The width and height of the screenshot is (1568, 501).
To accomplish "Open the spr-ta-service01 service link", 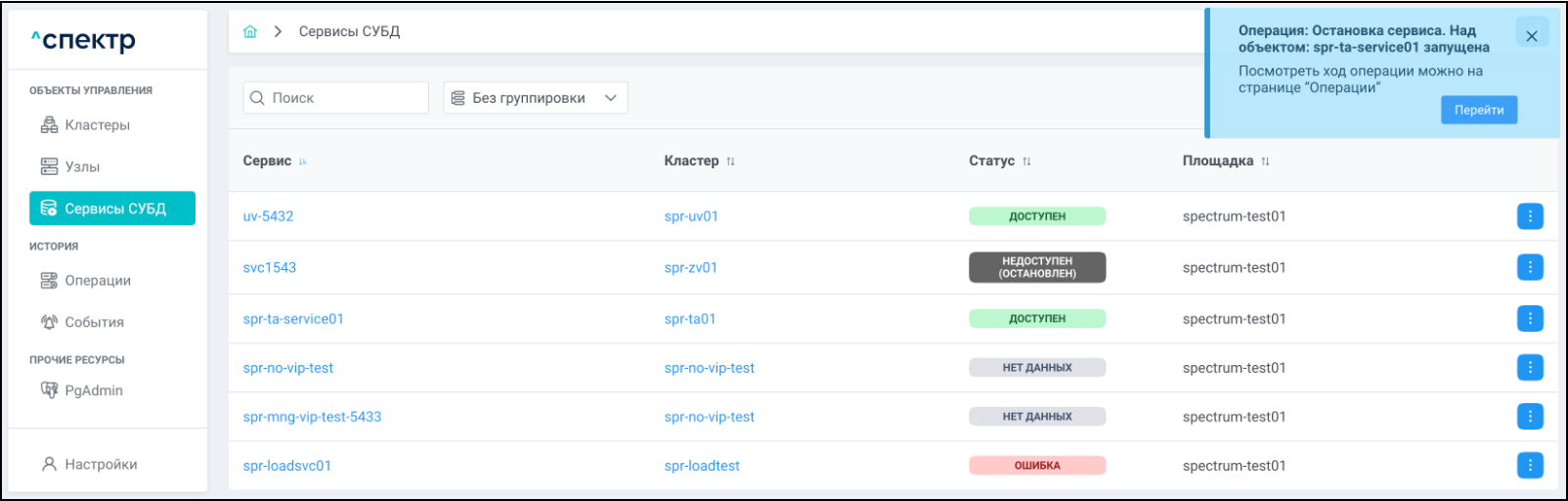I will pos(293,319).
